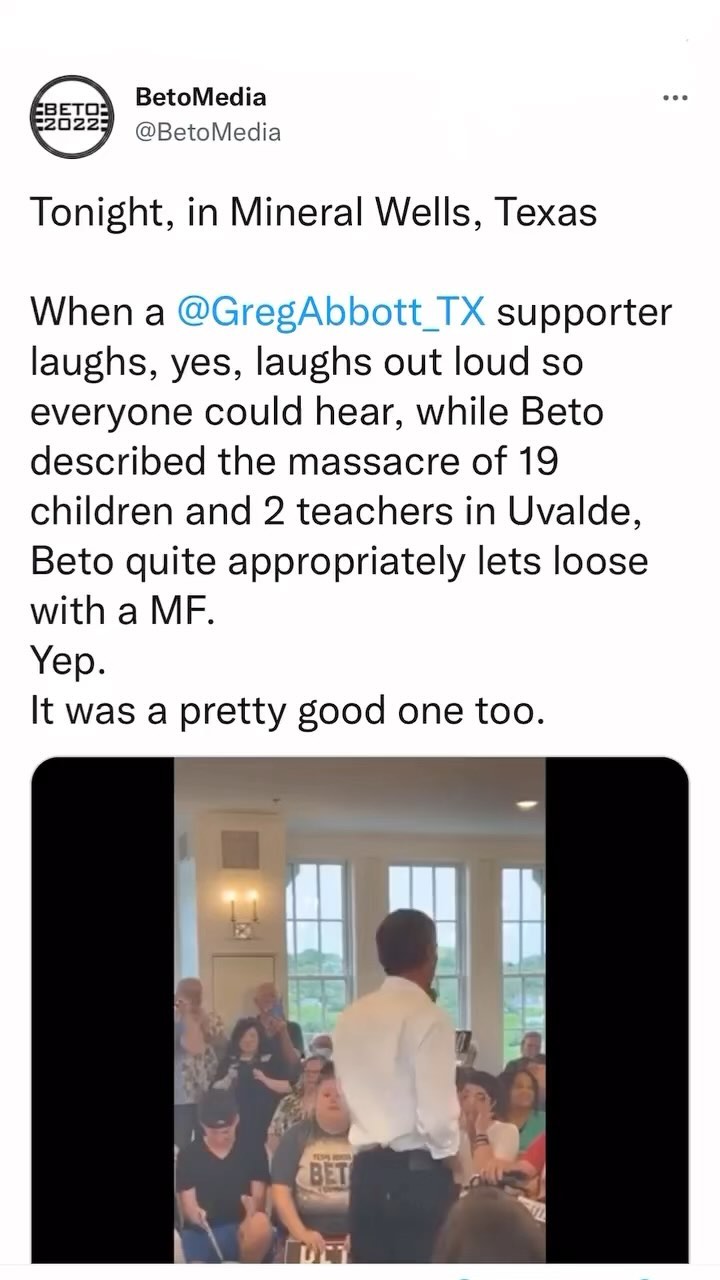Click the video's left black letterbox bar

(x=103, y=1009)
